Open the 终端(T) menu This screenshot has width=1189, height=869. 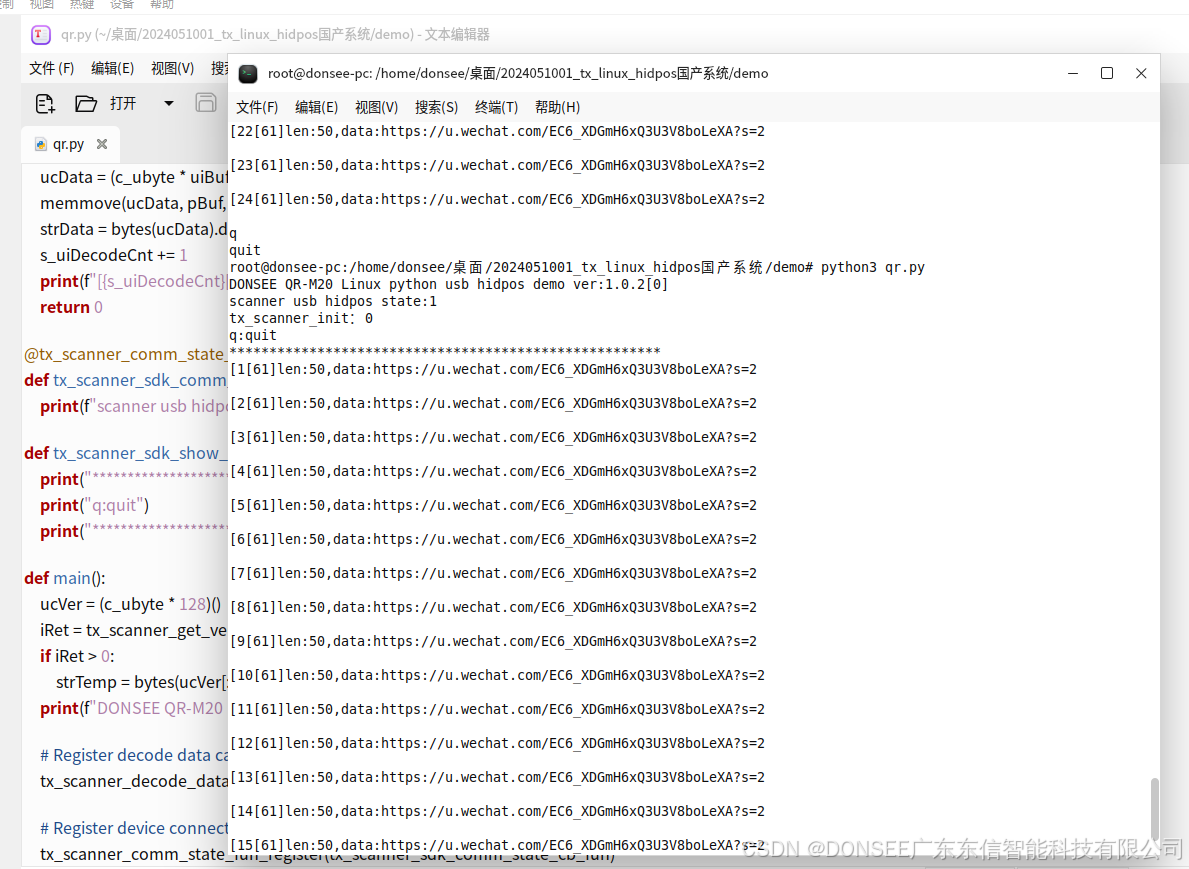click(x=496, y=107)
